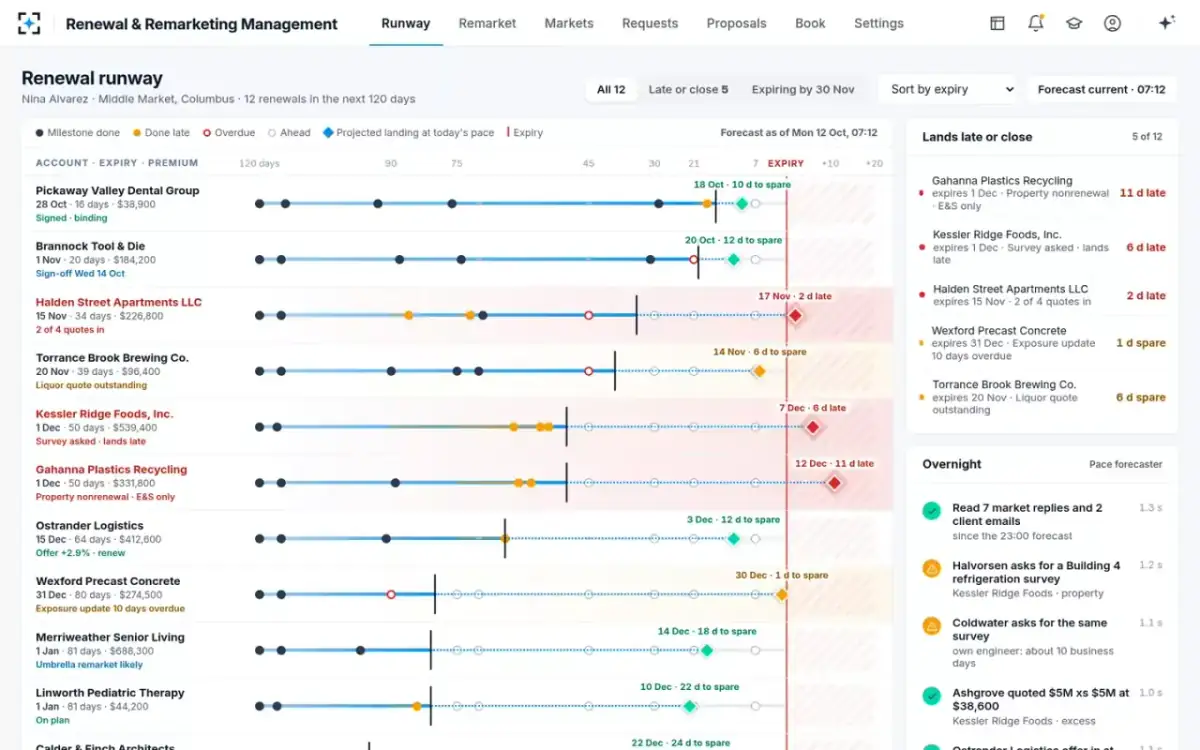This screenshot has width=1200, height=750.
Task: Click the 'Pace forecaster' label
Action: [1126, 464]
